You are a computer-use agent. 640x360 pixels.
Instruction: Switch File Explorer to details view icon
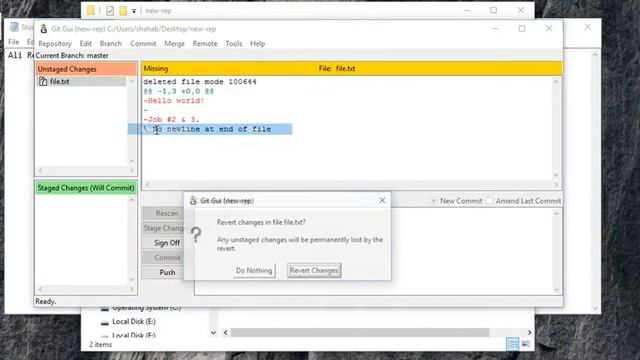coord(513,344)
